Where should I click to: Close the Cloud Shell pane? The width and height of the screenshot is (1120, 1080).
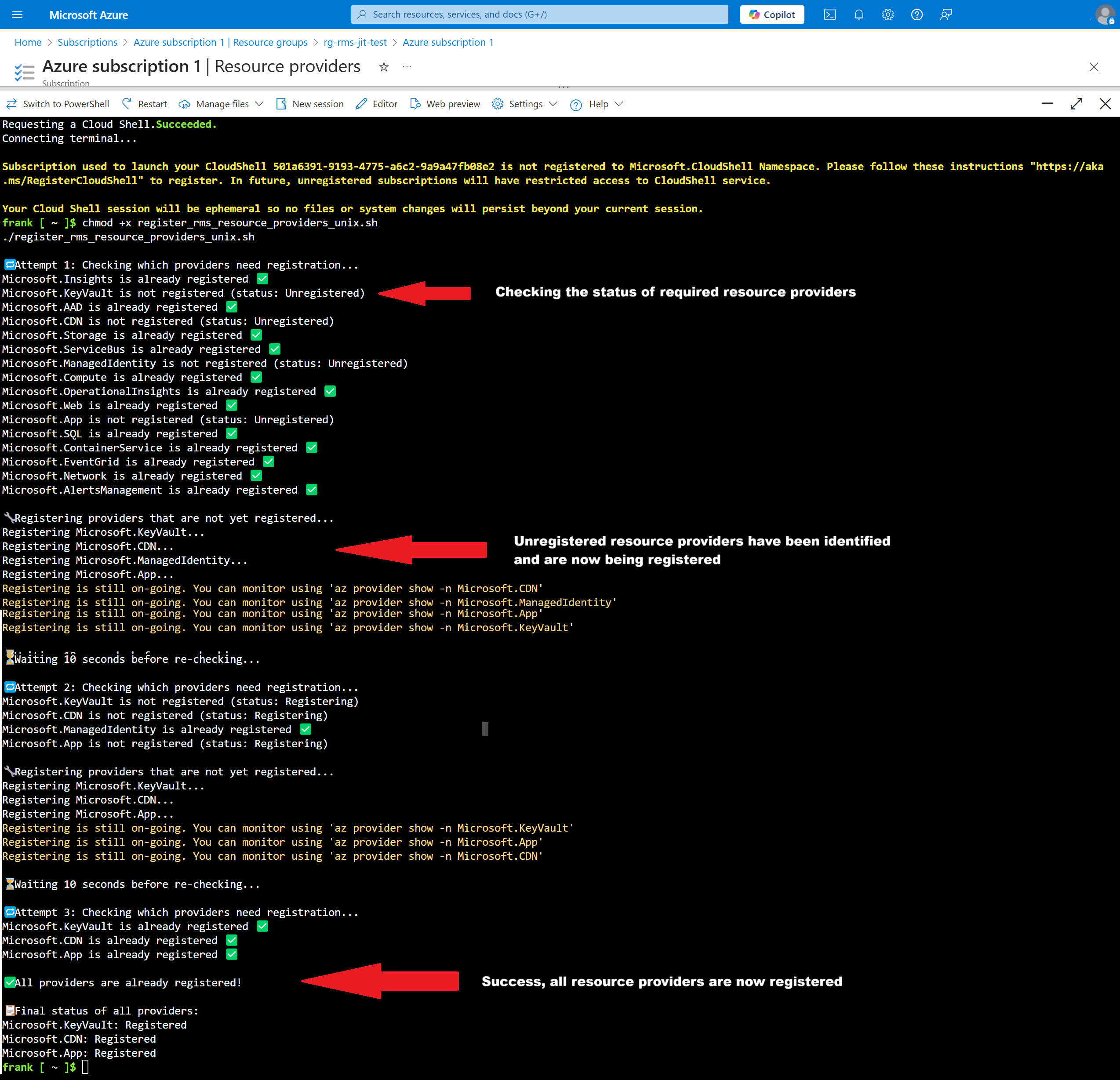pyautogui.click(x=1106, y=103)
